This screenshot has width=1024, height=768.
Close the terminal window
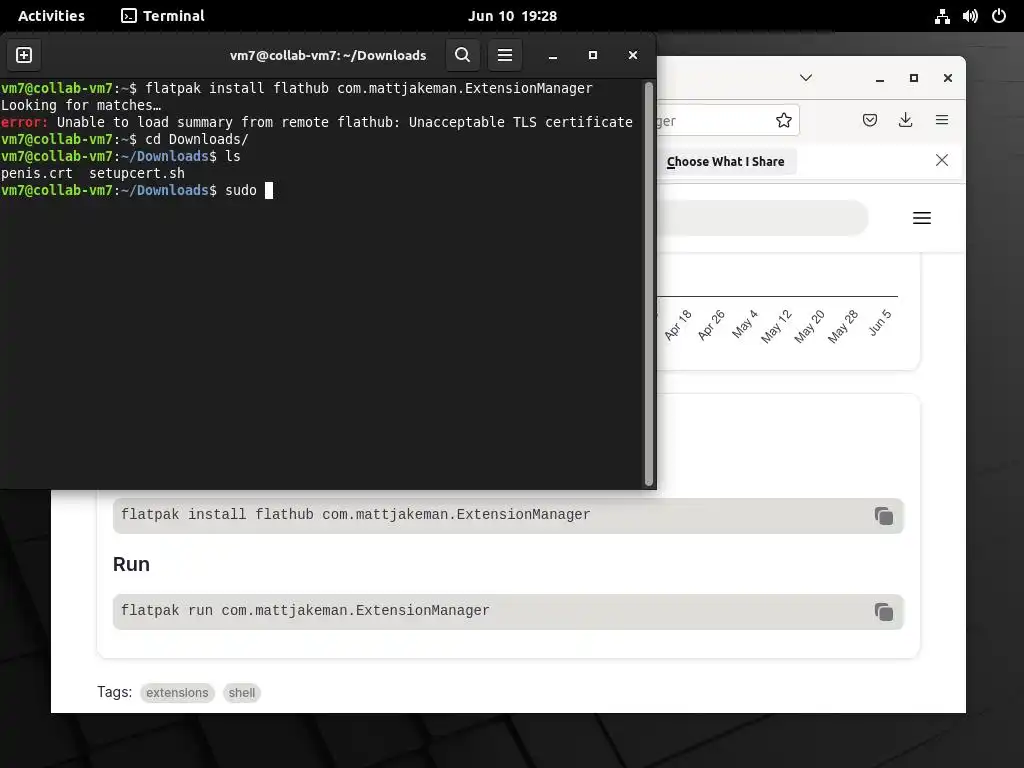[x=633, y=56]
